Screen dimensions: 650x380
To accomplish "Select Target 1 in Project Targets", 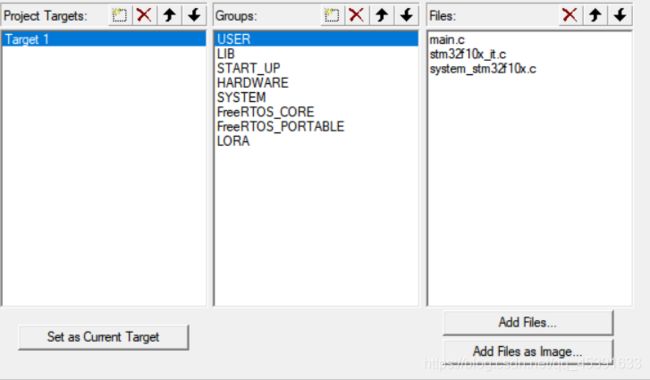I will (x=104, y=39).
